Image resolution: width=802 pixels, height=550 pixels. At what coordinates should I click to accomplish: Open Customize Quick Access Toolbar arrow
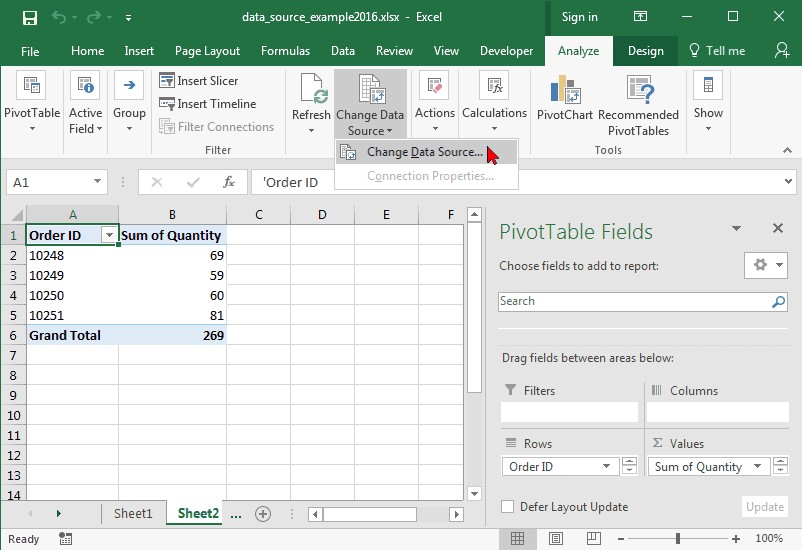tap(128, 18)
